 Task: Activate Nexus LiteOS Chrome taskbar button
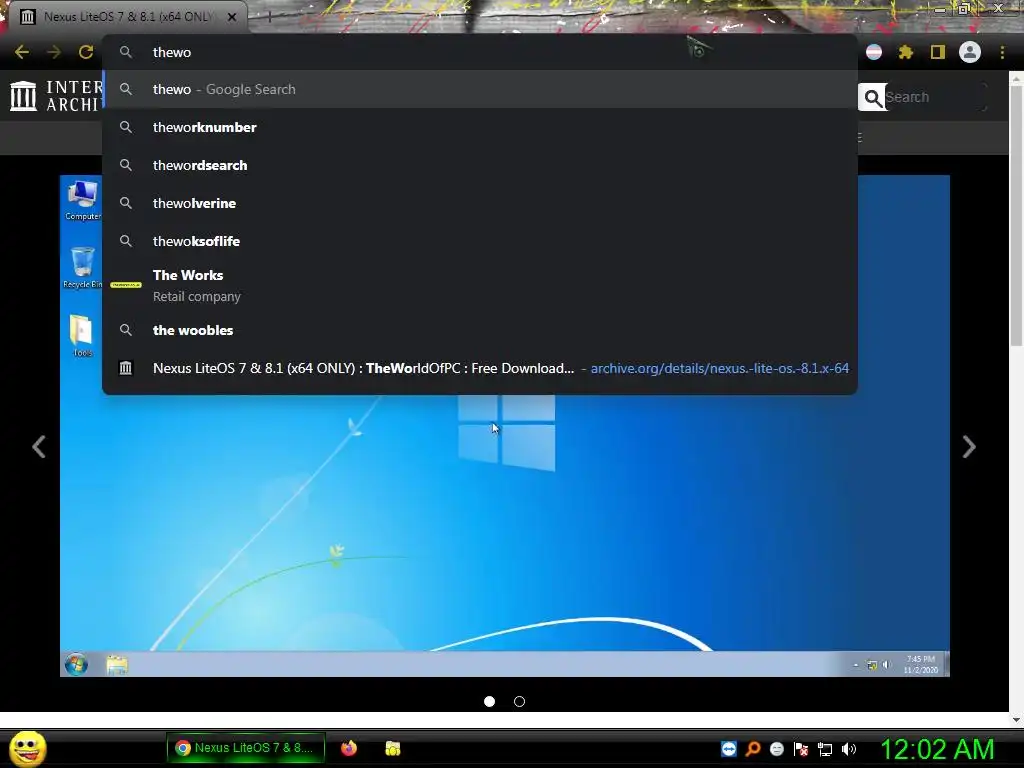click(246, 748)
